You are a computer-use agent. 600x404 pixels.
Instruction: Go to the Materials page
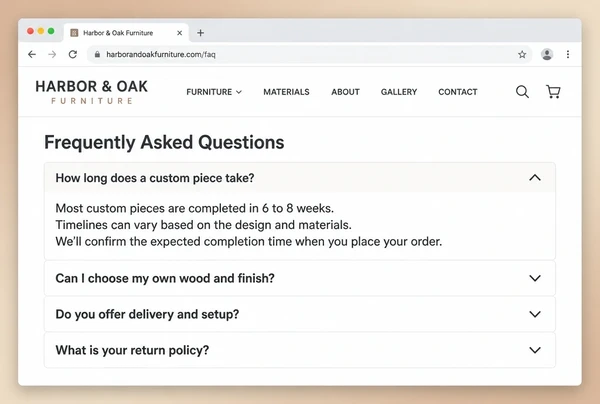[x=286, y=92]
